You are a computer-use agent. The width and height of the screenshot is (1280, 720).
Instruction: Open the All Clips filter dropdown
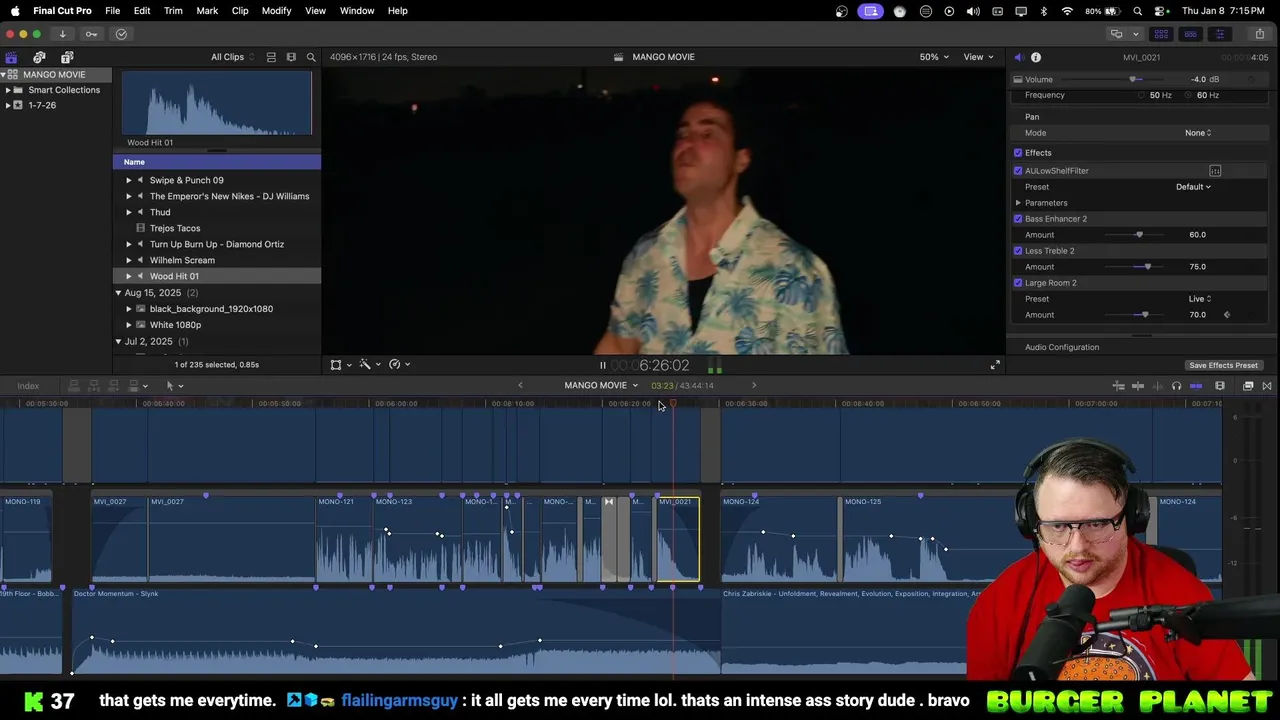click(x=232, y=57)
